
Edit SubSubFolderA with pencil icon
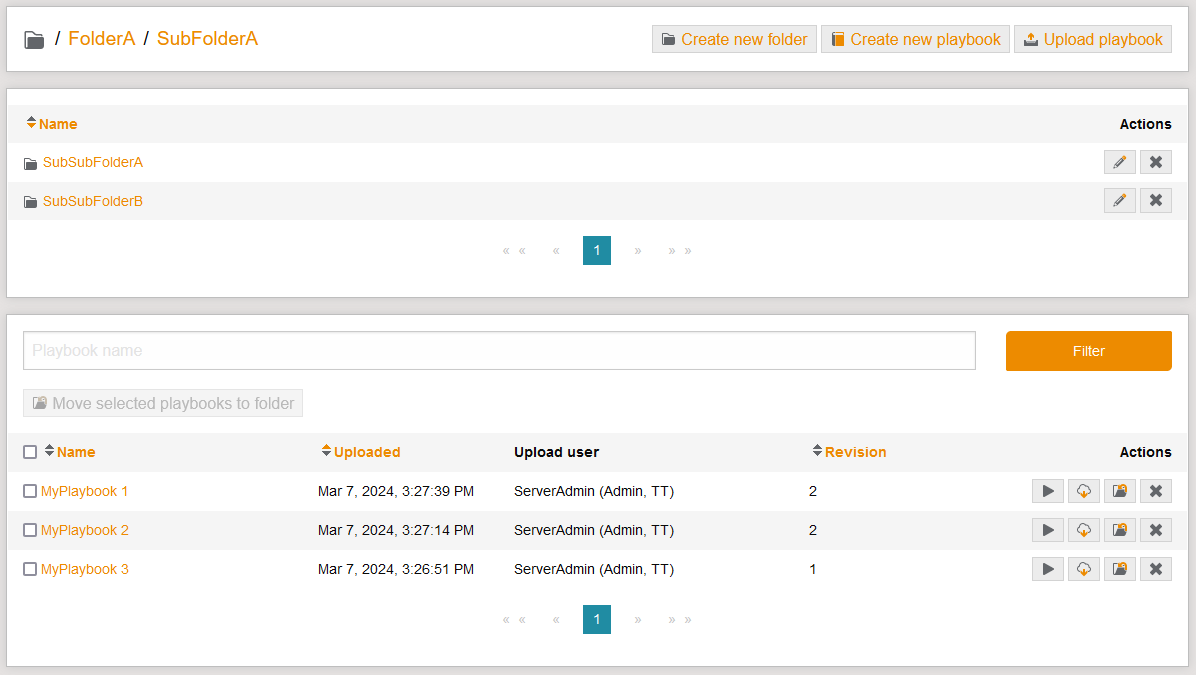tap(1119, 162)
